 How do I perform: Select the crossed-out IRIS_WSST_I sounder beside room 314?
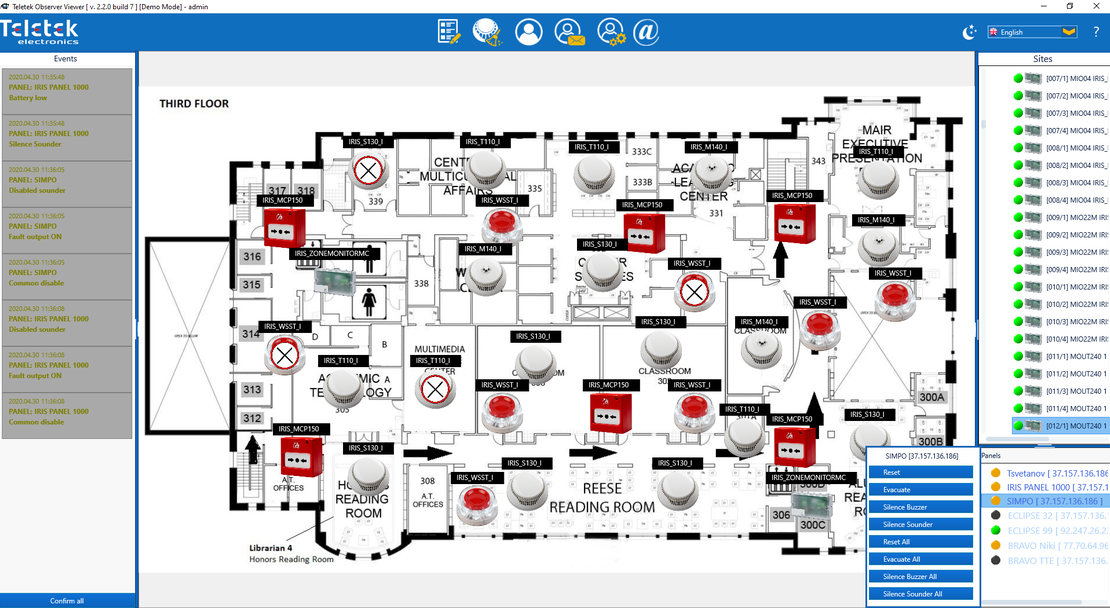(x=285, y=355)
